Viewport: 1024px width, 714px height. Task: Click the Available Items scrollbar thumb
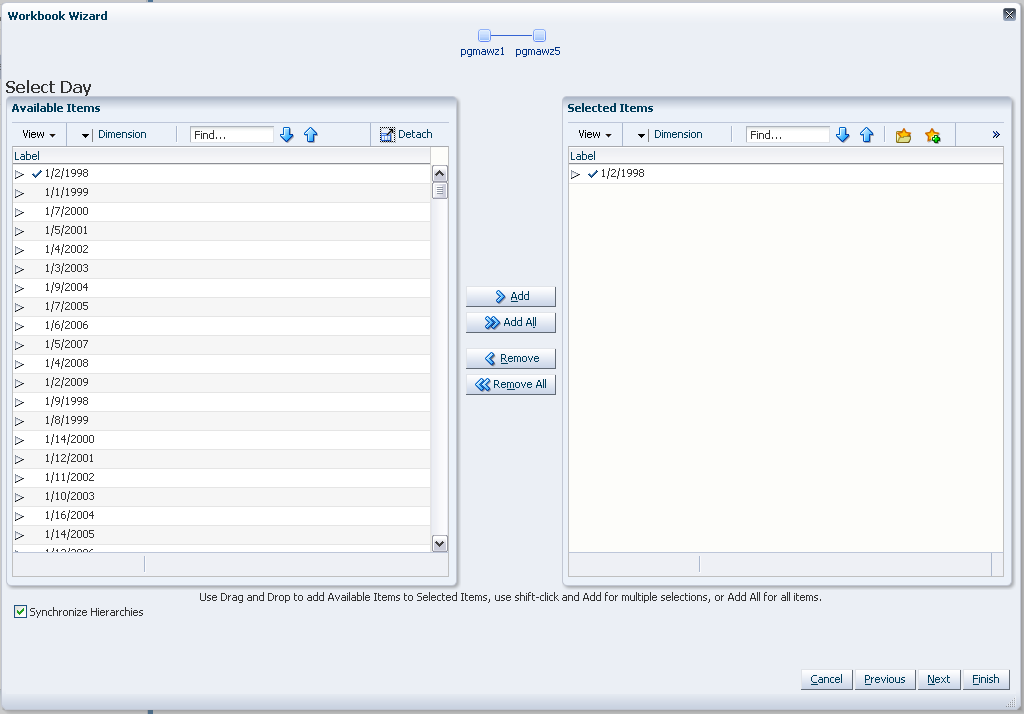440,191
